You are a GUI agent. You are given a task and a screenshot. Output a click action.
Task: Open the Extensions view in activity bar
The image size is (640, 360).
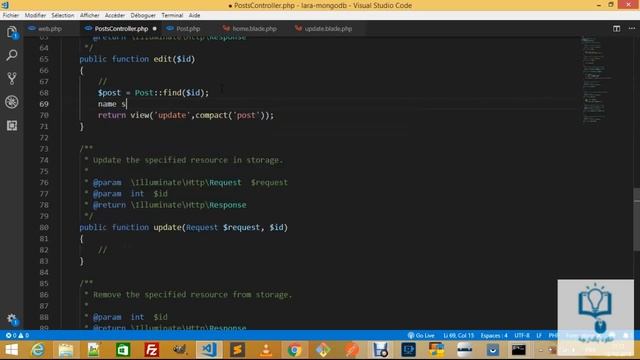pos(11,125)
